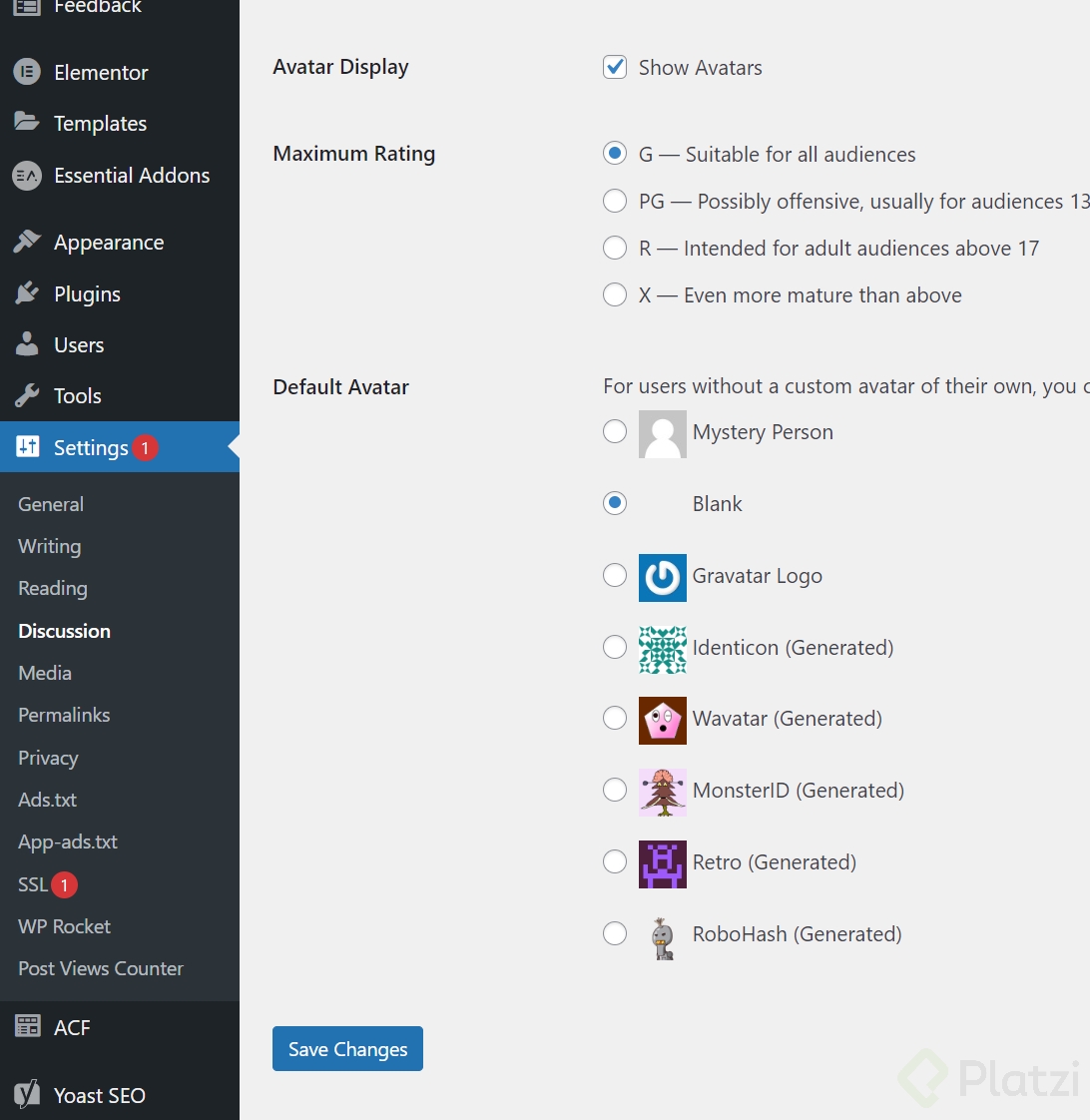Open the WP Rocket settings entry

click(64, 926)
